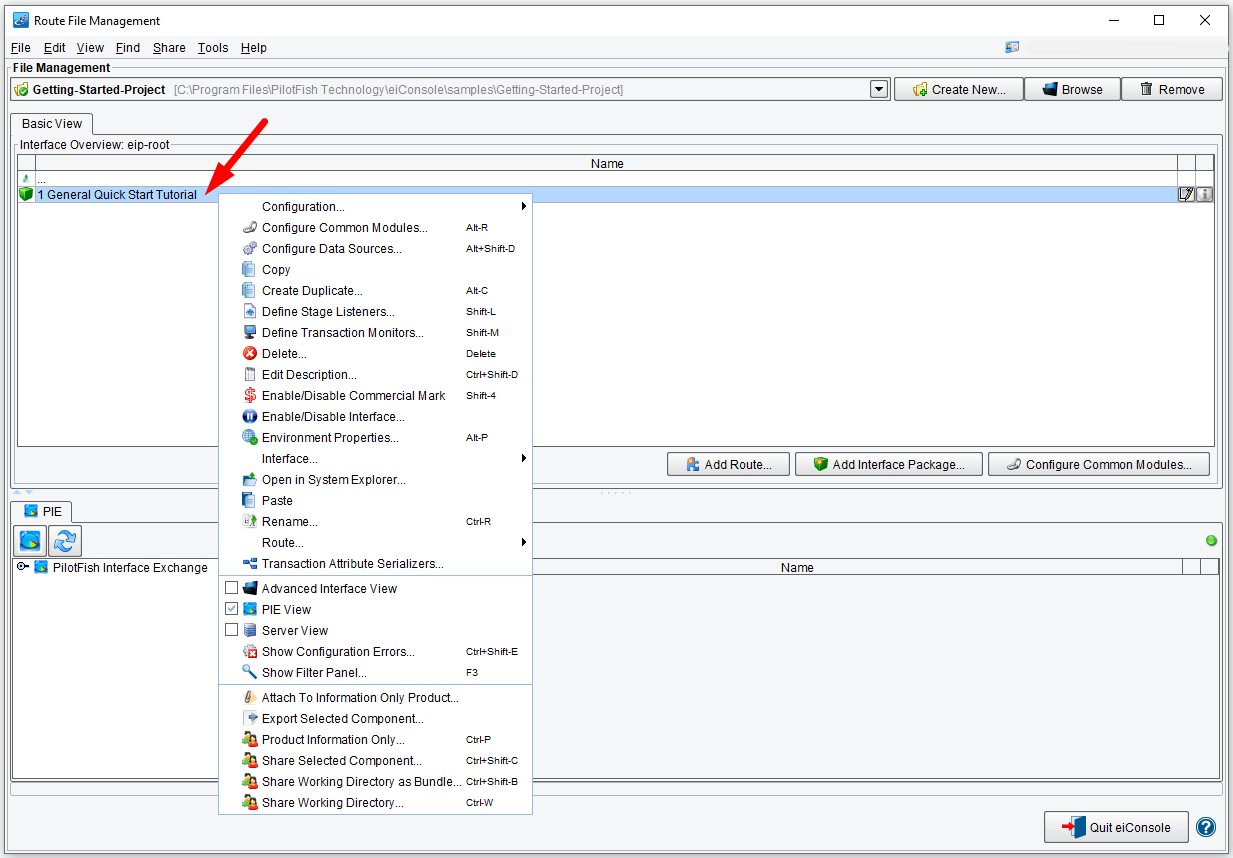Open the Share menu

tap(169, 48)
